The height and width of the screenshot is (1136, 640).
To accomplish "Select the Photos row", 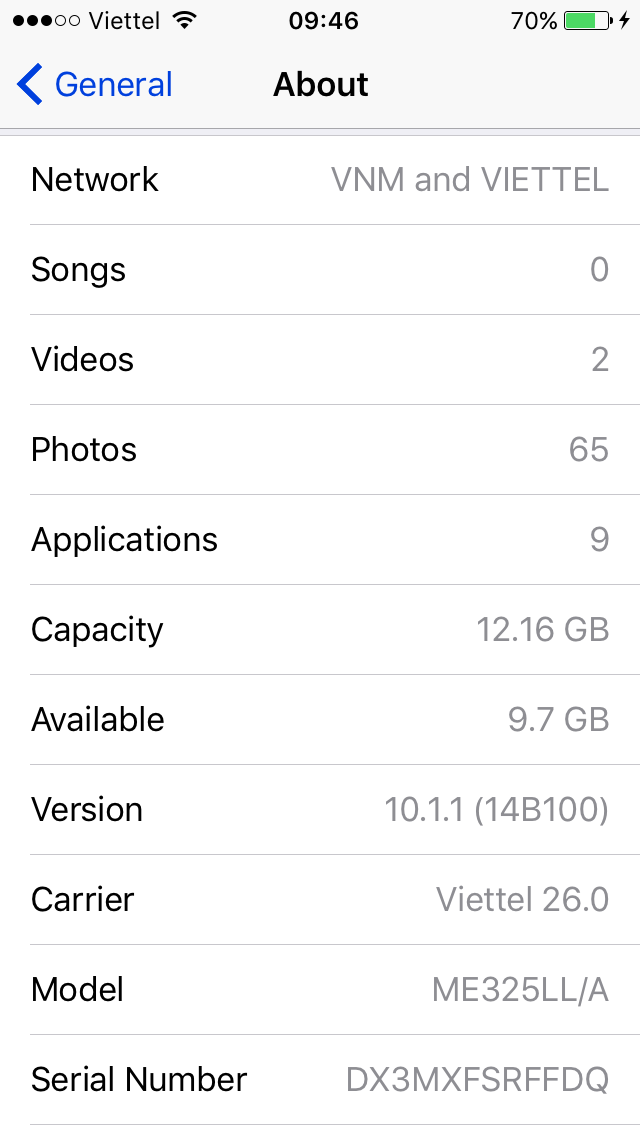I will click(320, 450).
